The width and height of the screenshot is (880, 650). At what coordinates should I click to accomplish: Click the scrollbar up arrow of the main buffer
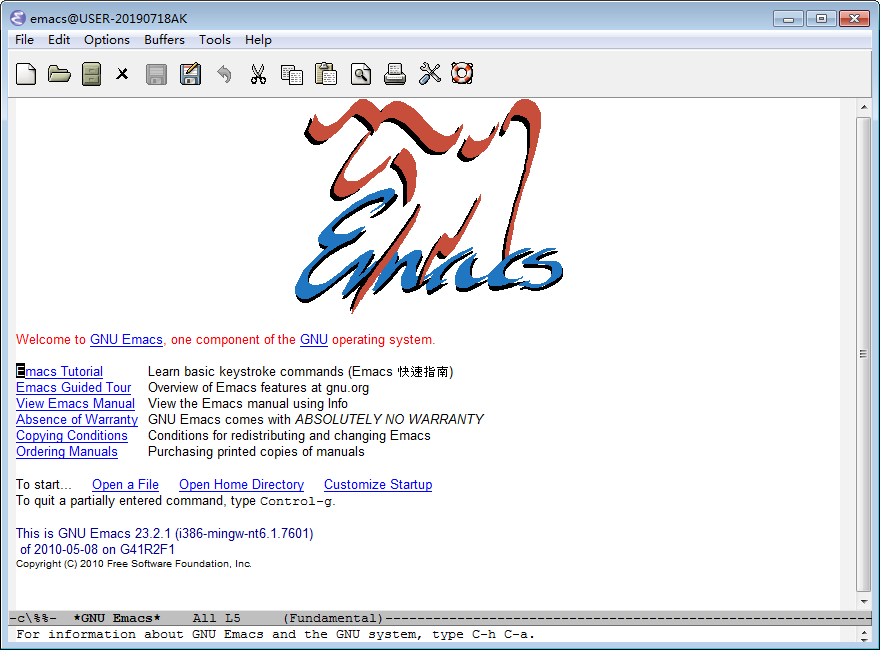864,107
